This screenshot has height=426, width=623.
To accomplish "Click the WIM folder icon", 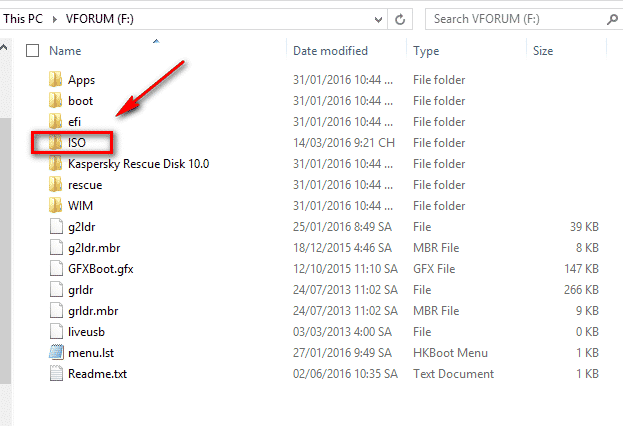I will [x=56, y=205].
